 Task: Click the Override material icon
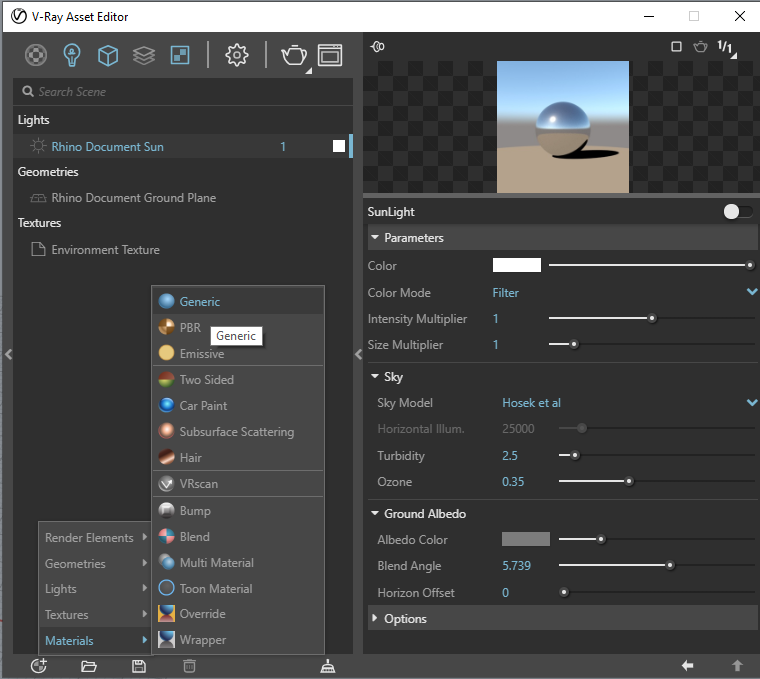point(166,614)
